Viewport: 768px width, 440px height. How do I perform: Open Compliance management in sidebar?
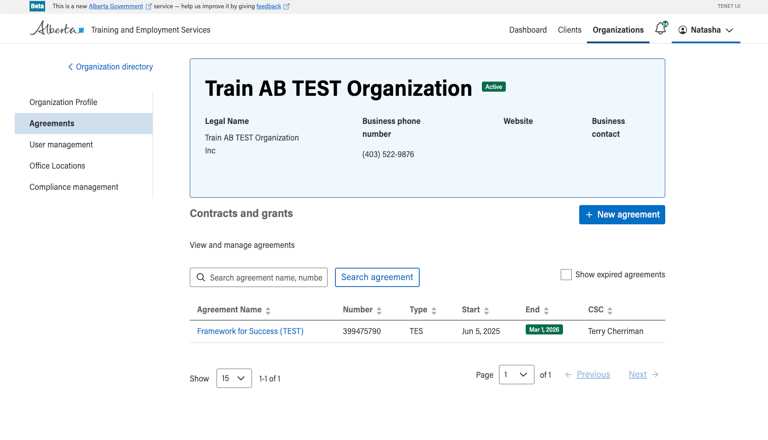coord(74,187)
